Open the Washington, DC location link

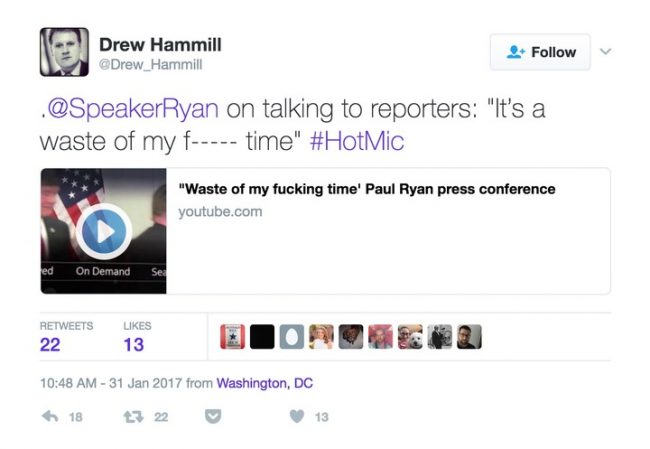(264, 383)
